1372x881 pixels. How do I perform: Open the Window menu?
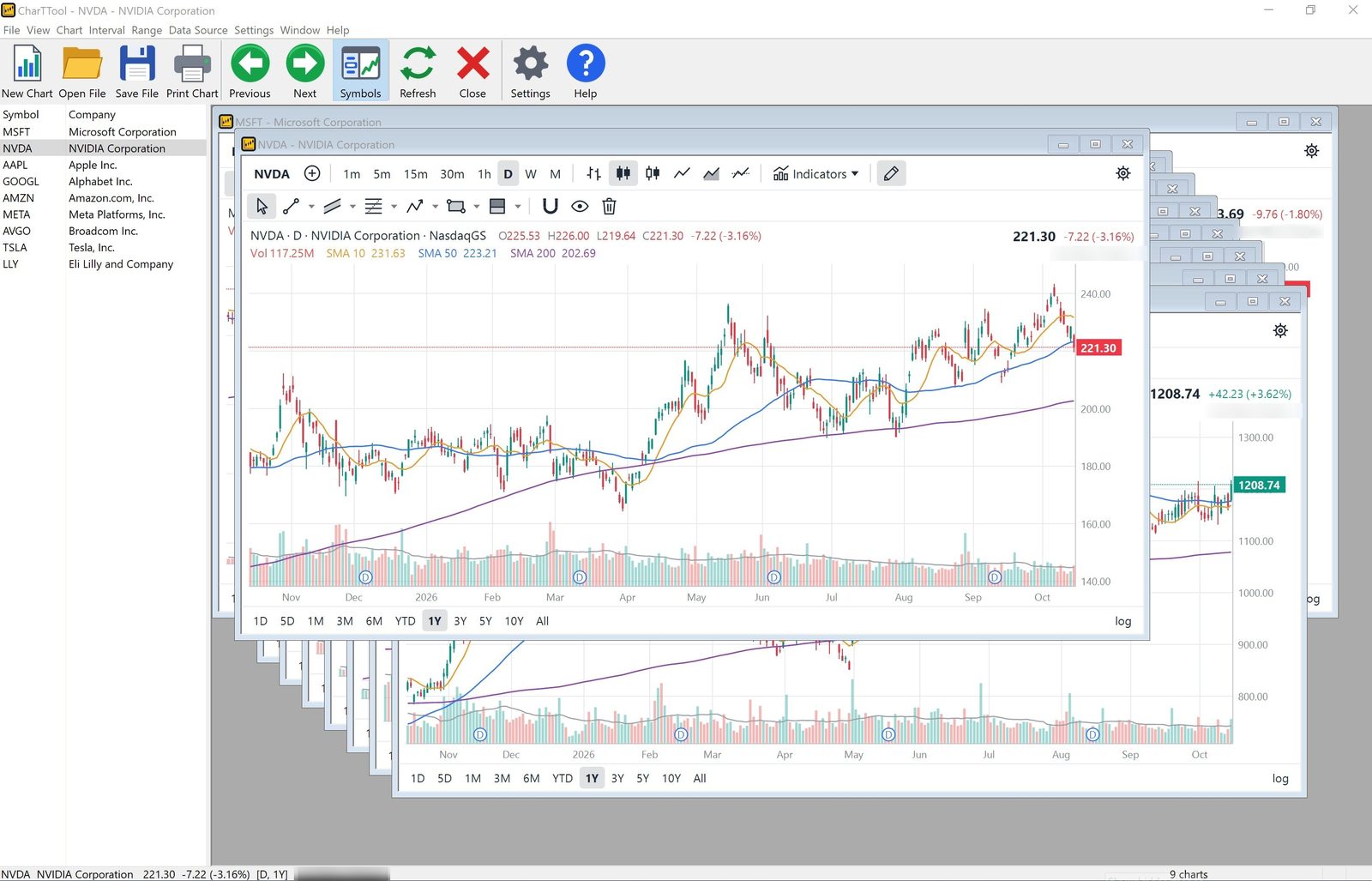tap(300, 30)
